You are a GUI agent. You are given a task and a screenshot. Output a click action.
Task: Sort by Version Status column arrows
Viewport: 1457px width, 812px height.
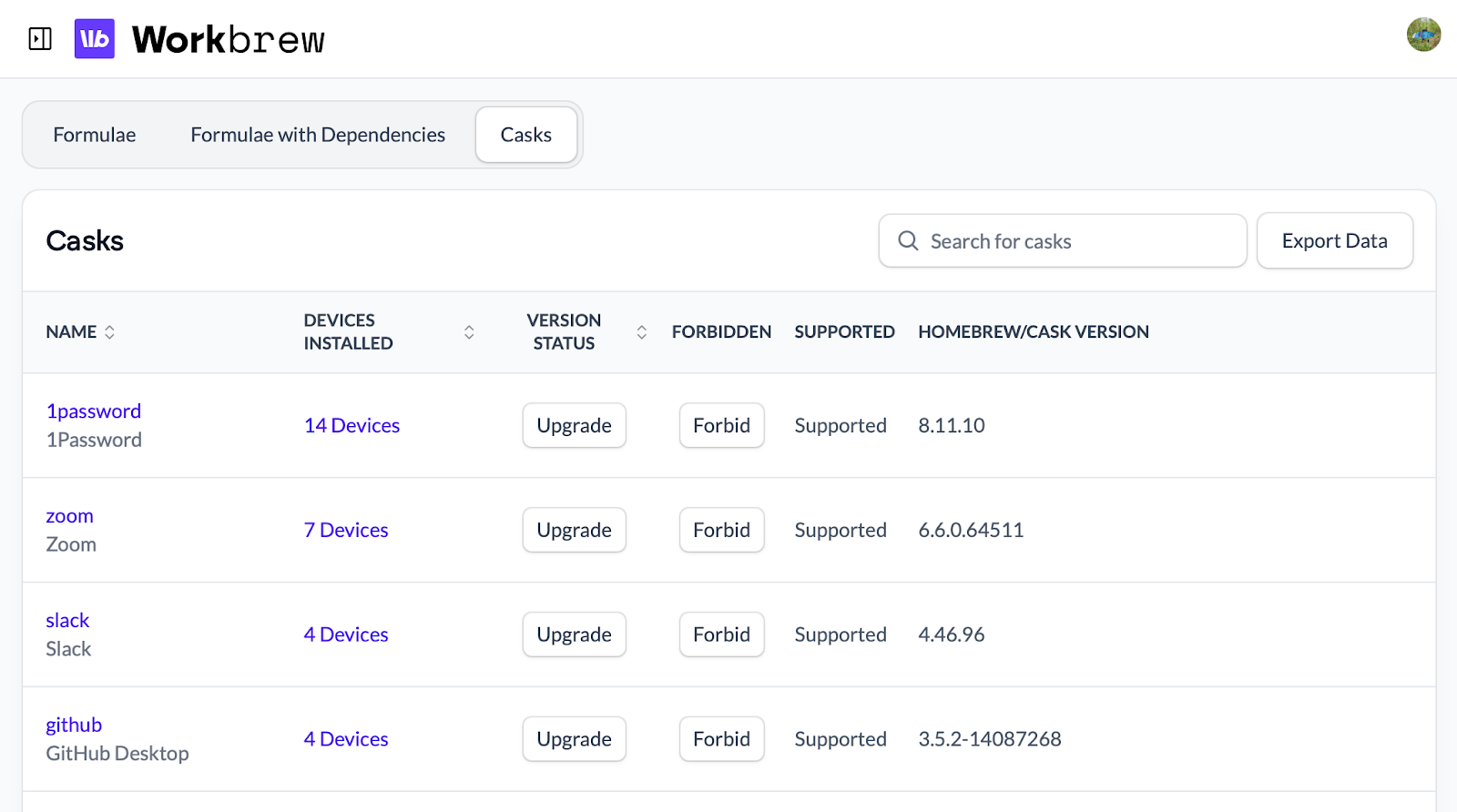(641, 332)
